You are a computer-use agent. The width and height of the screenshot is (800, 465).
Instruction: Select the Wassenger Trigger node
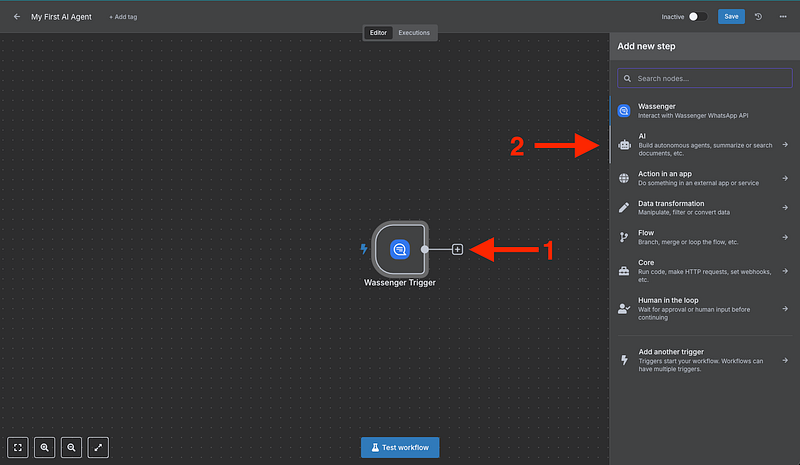398,248
